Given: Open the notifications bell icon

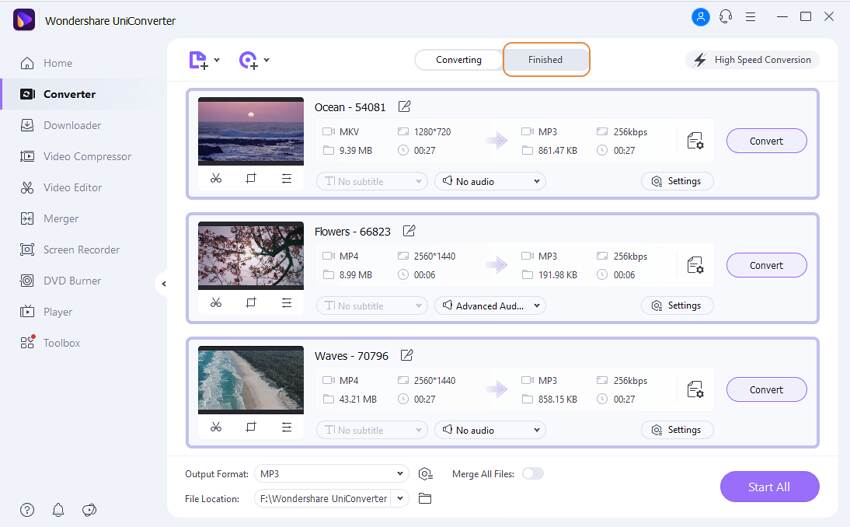Looking at the screenshot, I should click(x=58, y=510).
